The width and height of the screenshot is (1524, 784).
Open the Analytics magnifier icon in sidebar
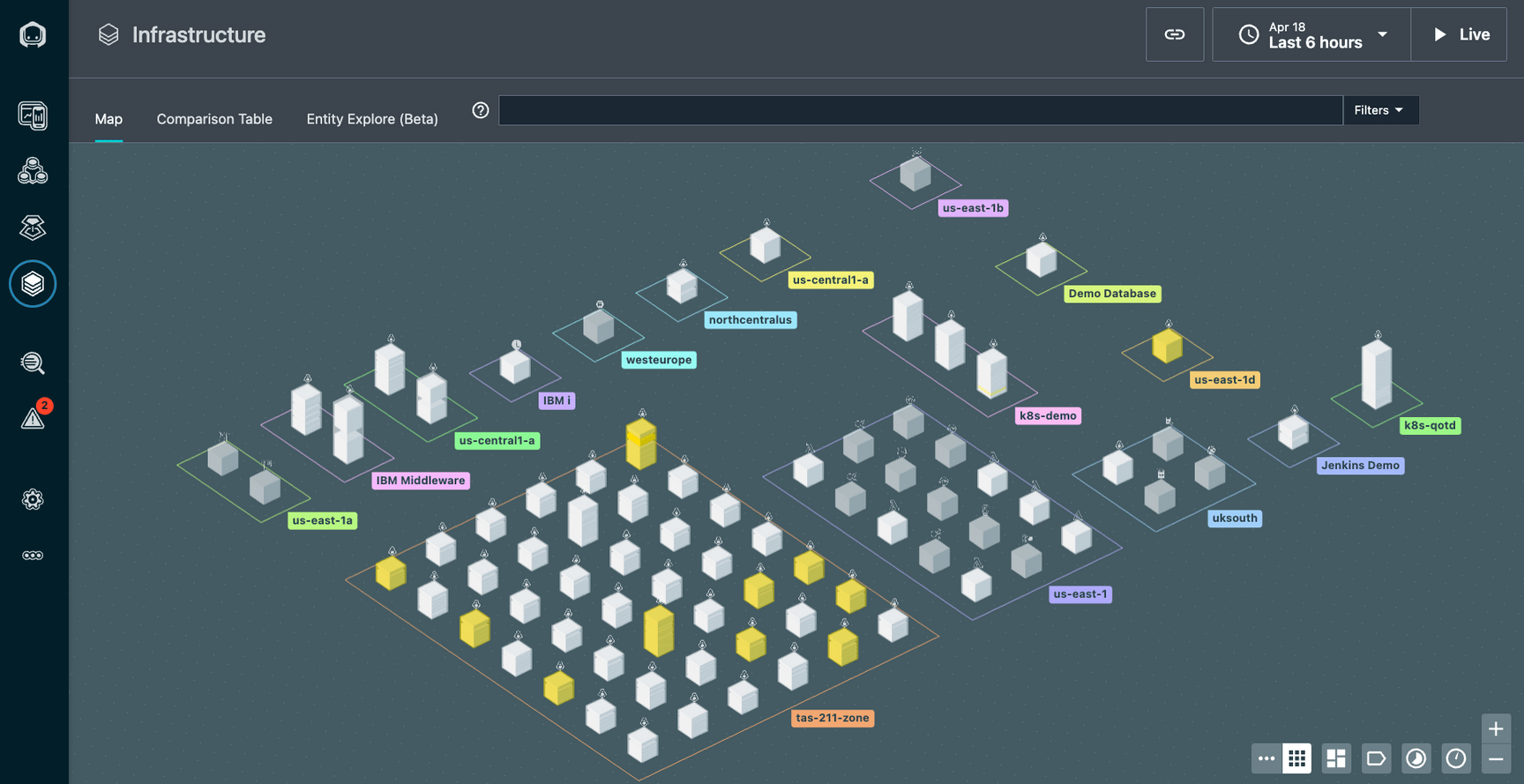33,362
